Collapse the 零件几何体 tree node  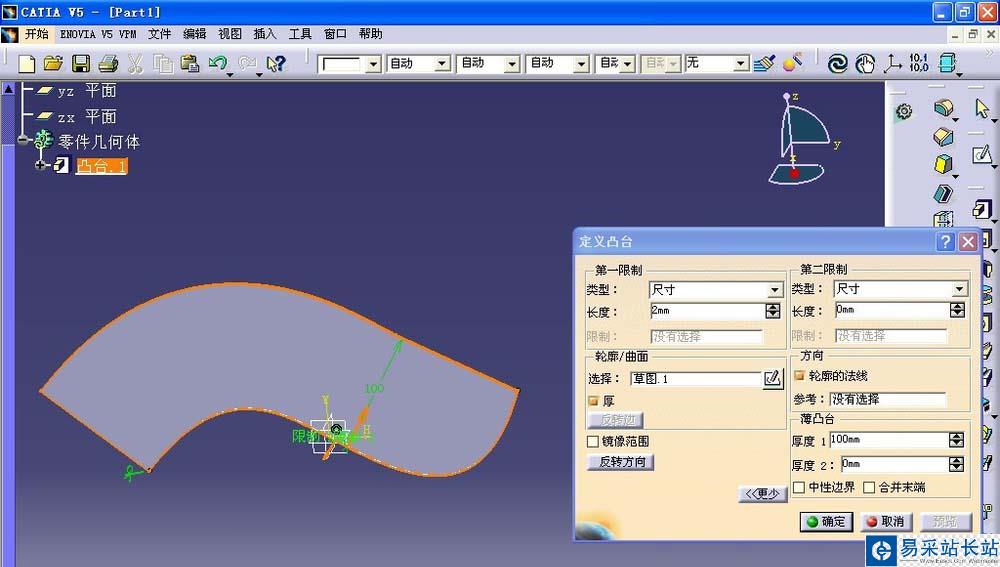coord(23,140)
